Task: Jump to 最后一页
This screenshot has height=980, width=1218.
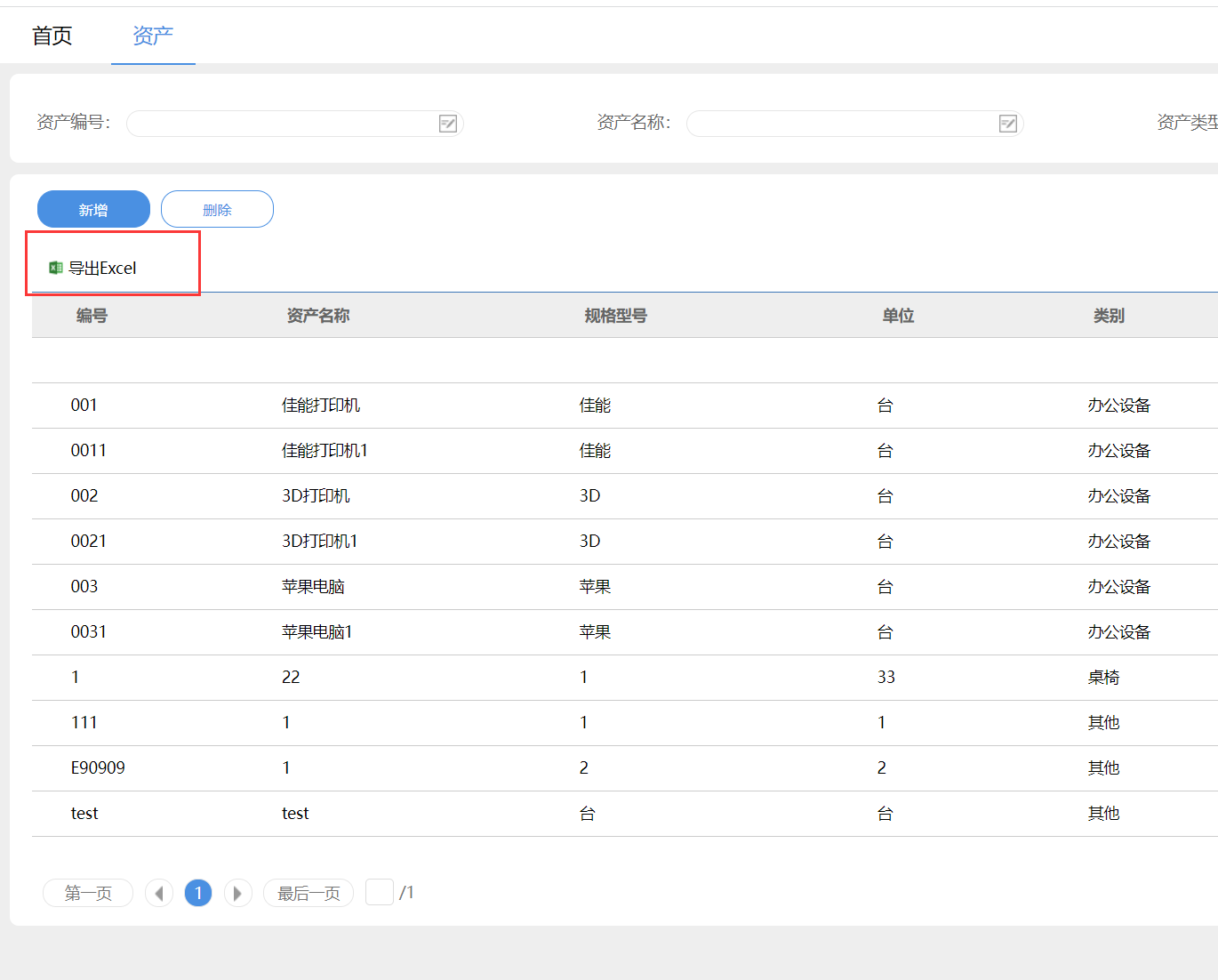Action: point(309,893)
